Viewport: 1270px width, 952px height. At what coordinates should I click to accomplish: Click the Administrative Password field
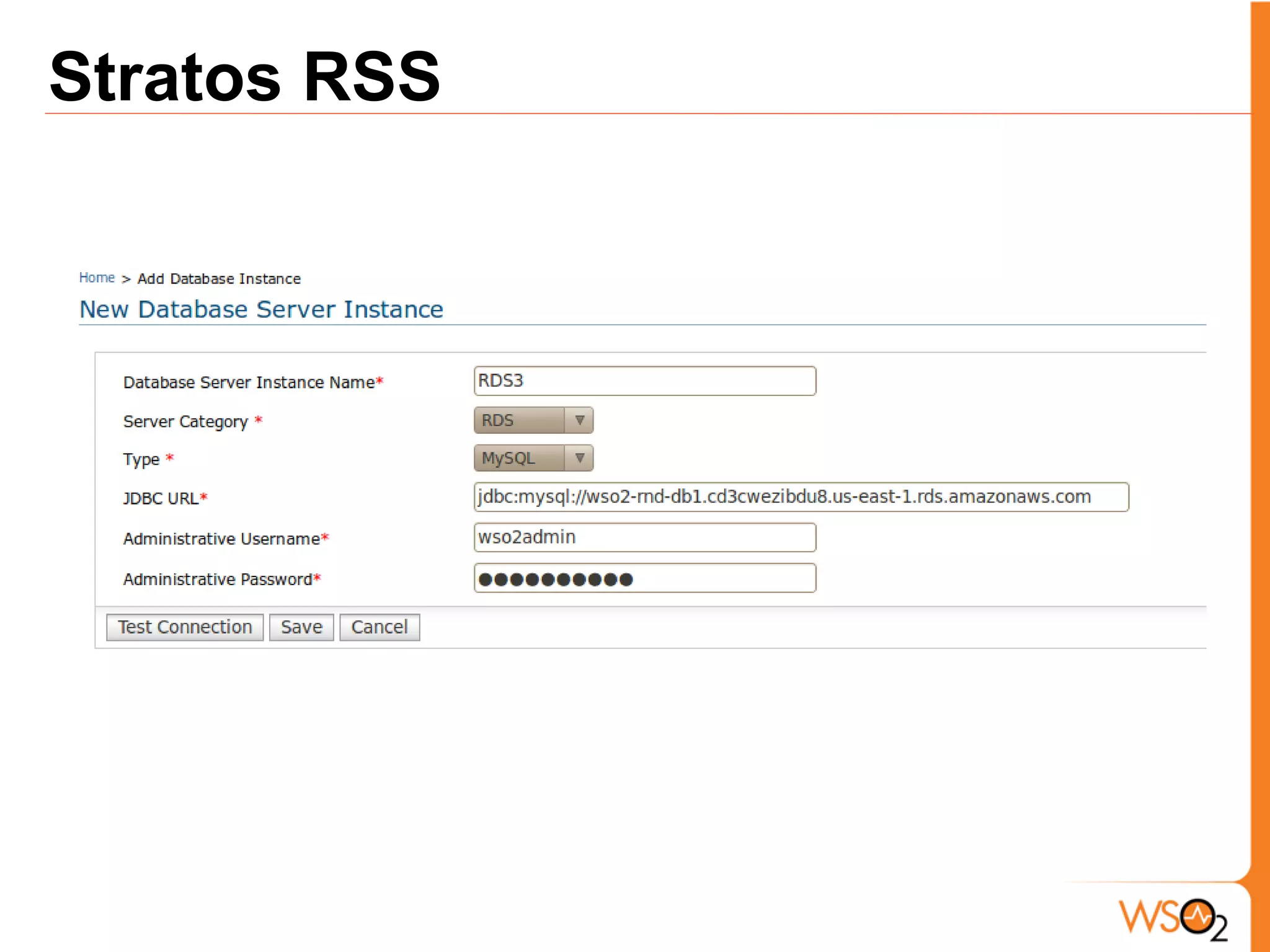[x=645, y=578]
